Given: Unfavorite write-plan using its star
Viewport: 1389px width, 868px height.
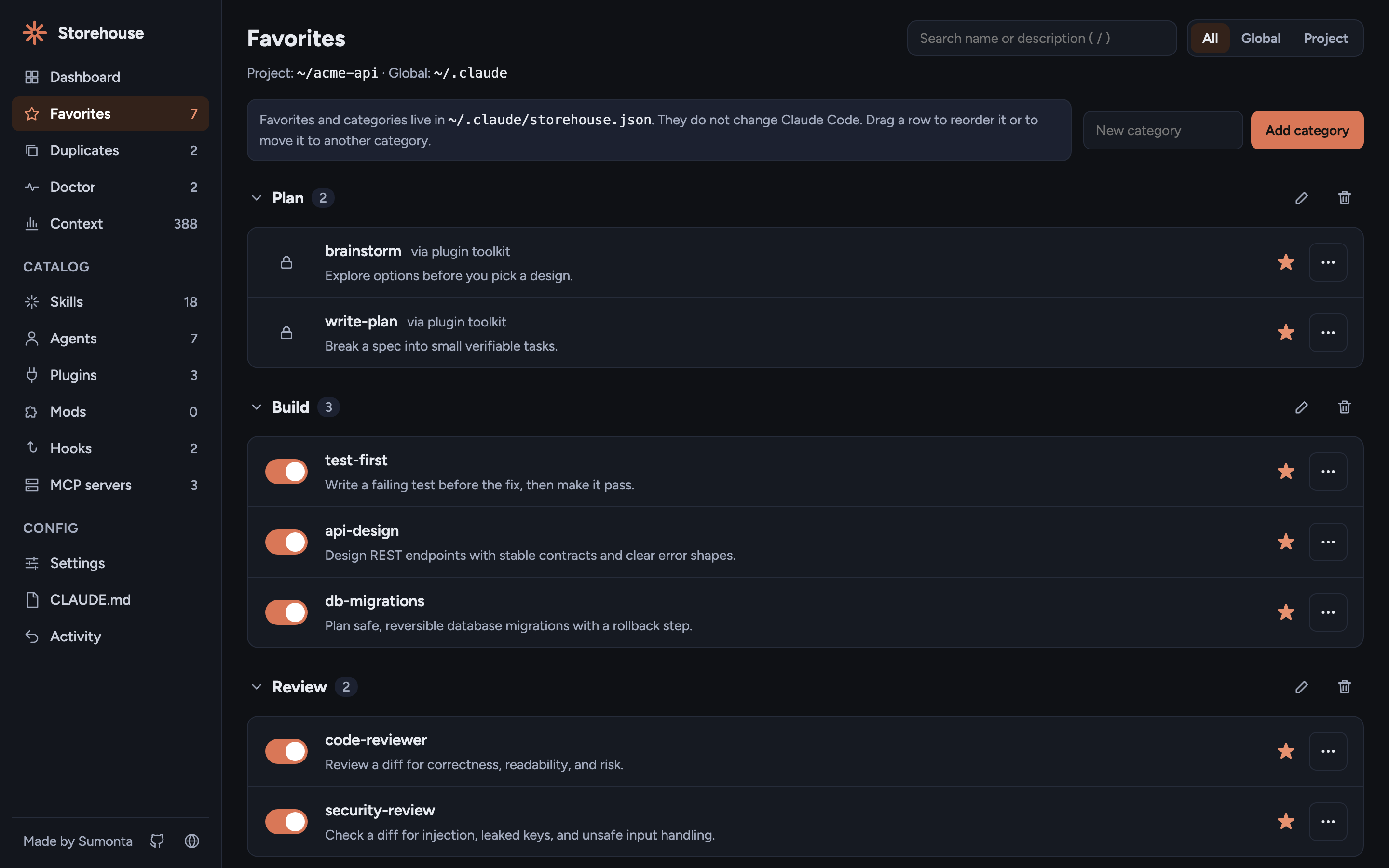Looking at the screenshot, I should click(x=1286, y=332).
